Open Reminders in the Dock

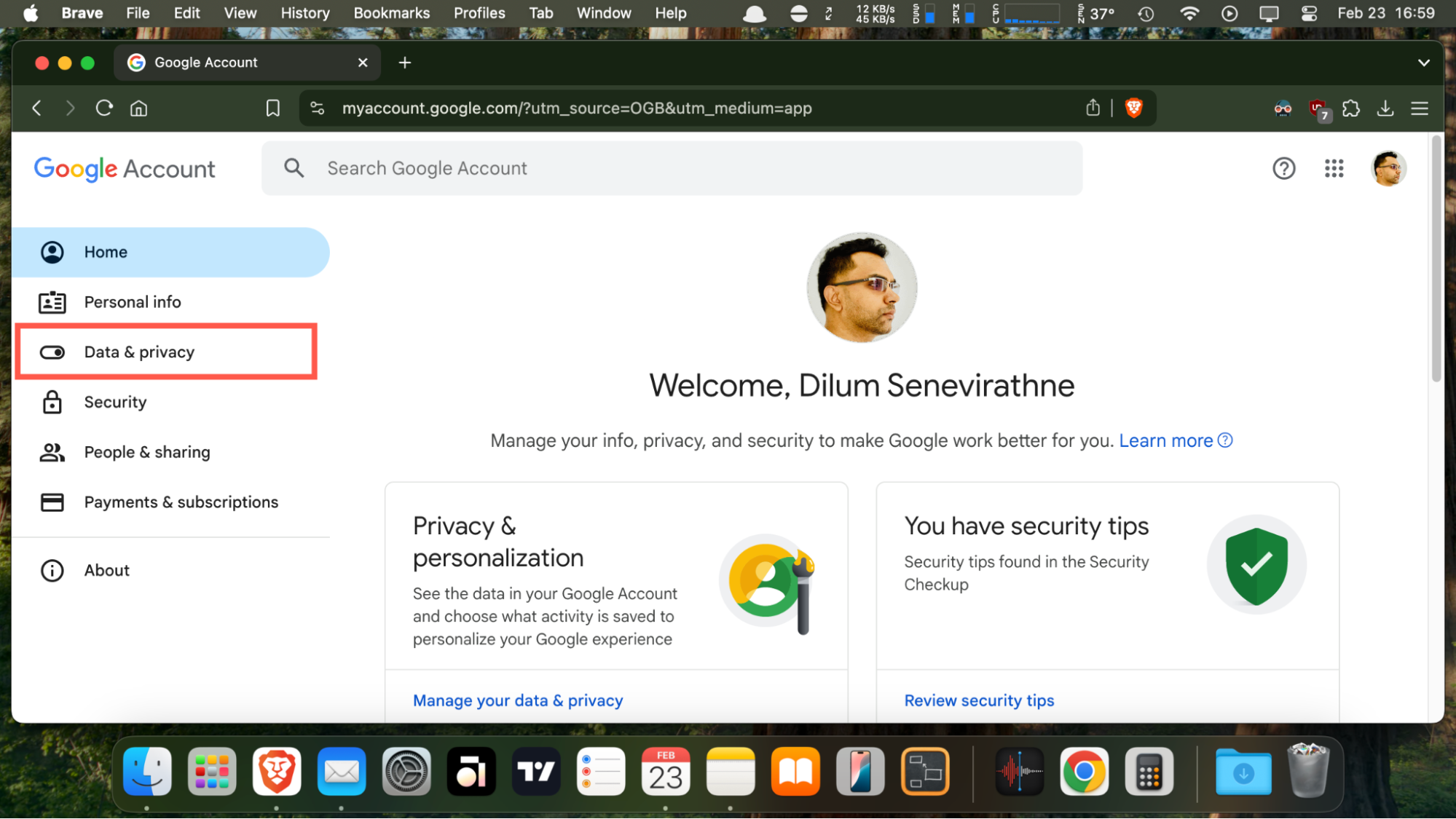[x=601, y=772]
